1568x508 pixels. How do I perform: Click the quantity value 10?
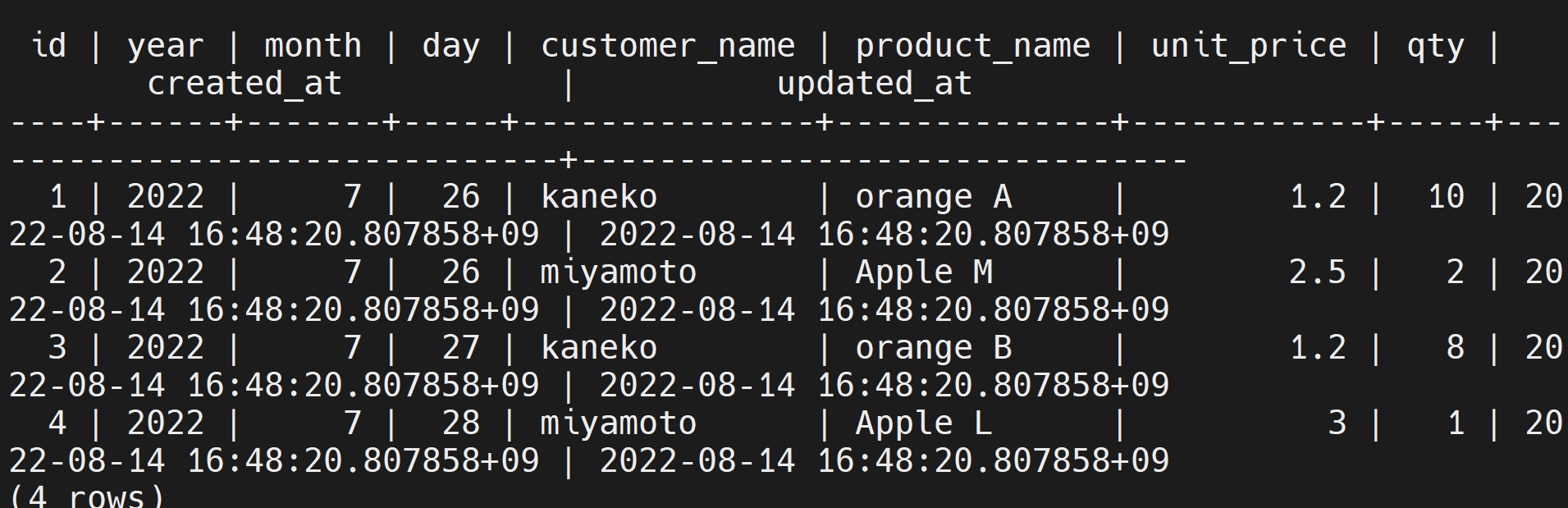click(1446, 197)
